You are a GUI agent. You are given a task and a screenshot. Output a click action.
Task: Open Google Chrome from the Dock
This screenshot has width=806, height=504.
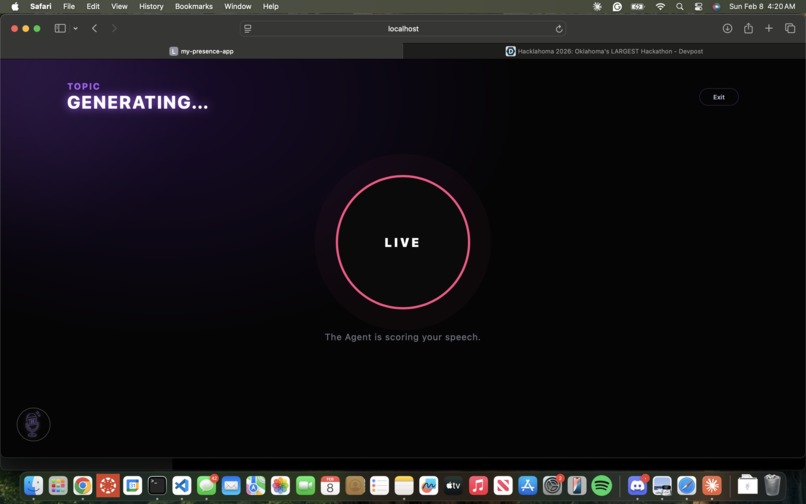pos(83,485)
